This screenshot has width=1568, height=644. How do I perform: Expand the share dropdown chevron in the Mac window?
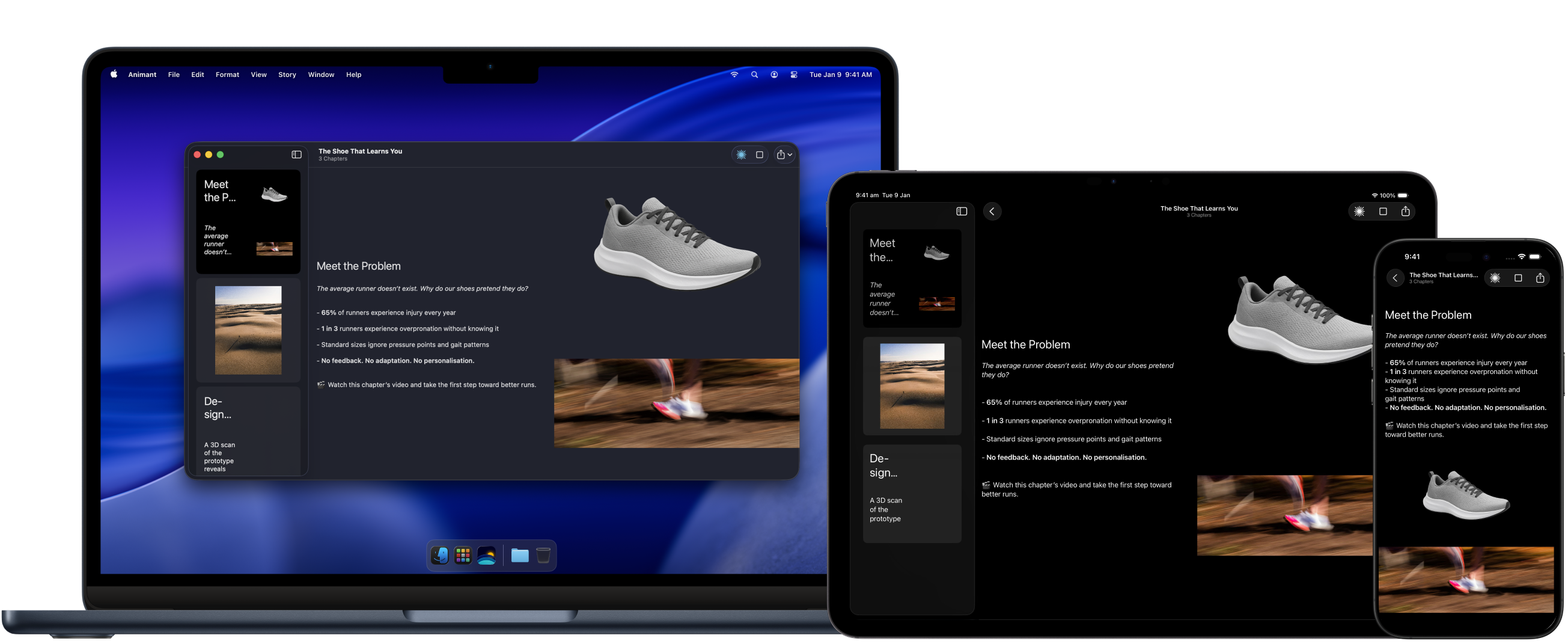pyautogui.click(x=790, y=155)
